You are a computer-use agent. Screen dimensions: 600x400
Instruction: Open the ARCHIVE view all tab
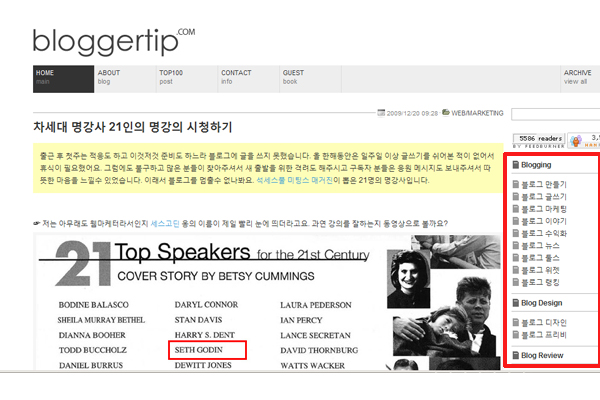tap(580, 79)
